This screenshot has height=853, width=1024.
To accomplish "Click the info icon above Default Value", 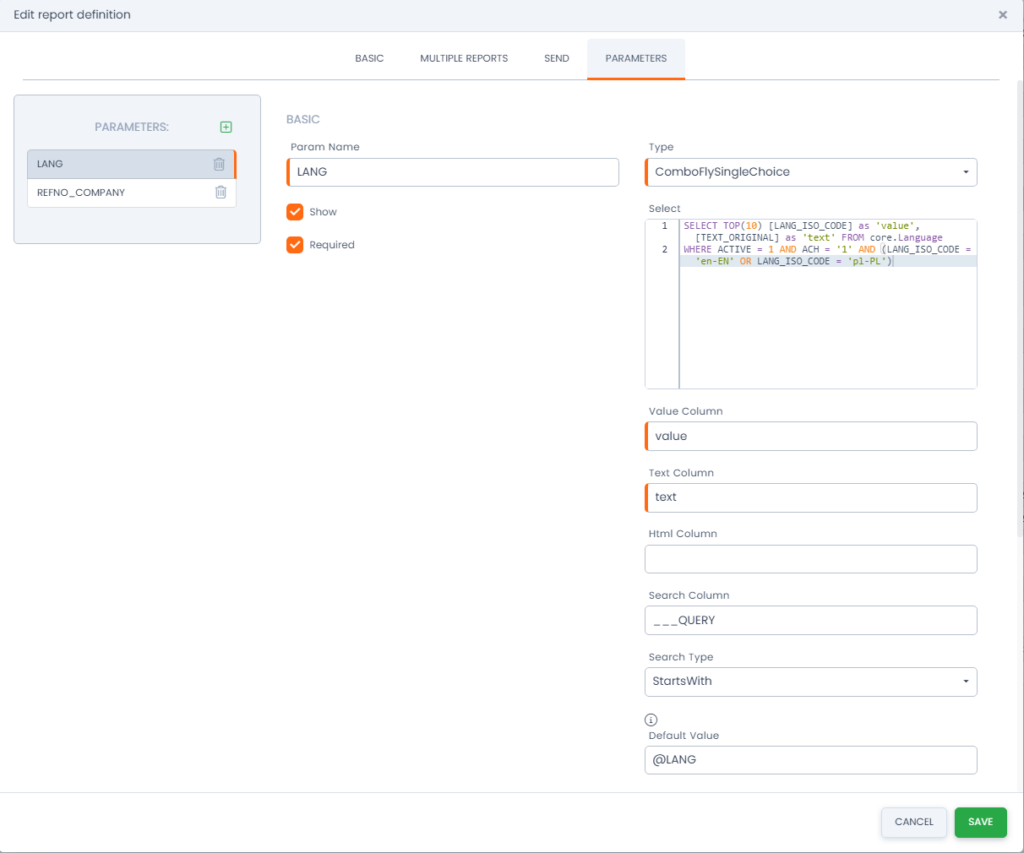I will point(651,719).
